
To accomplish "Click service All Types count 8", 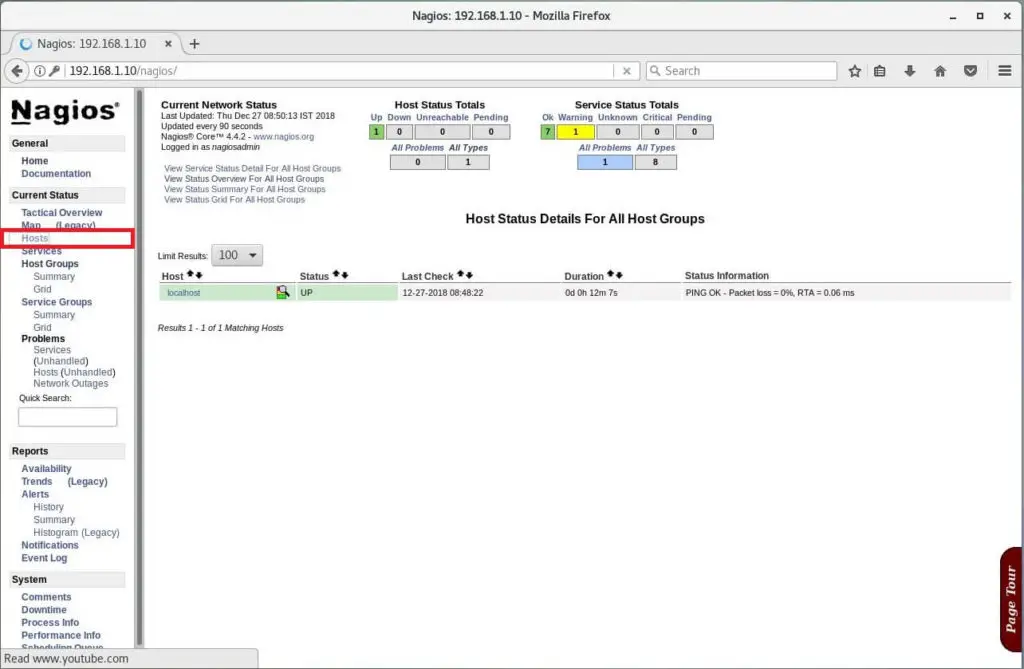I will 655,162.
